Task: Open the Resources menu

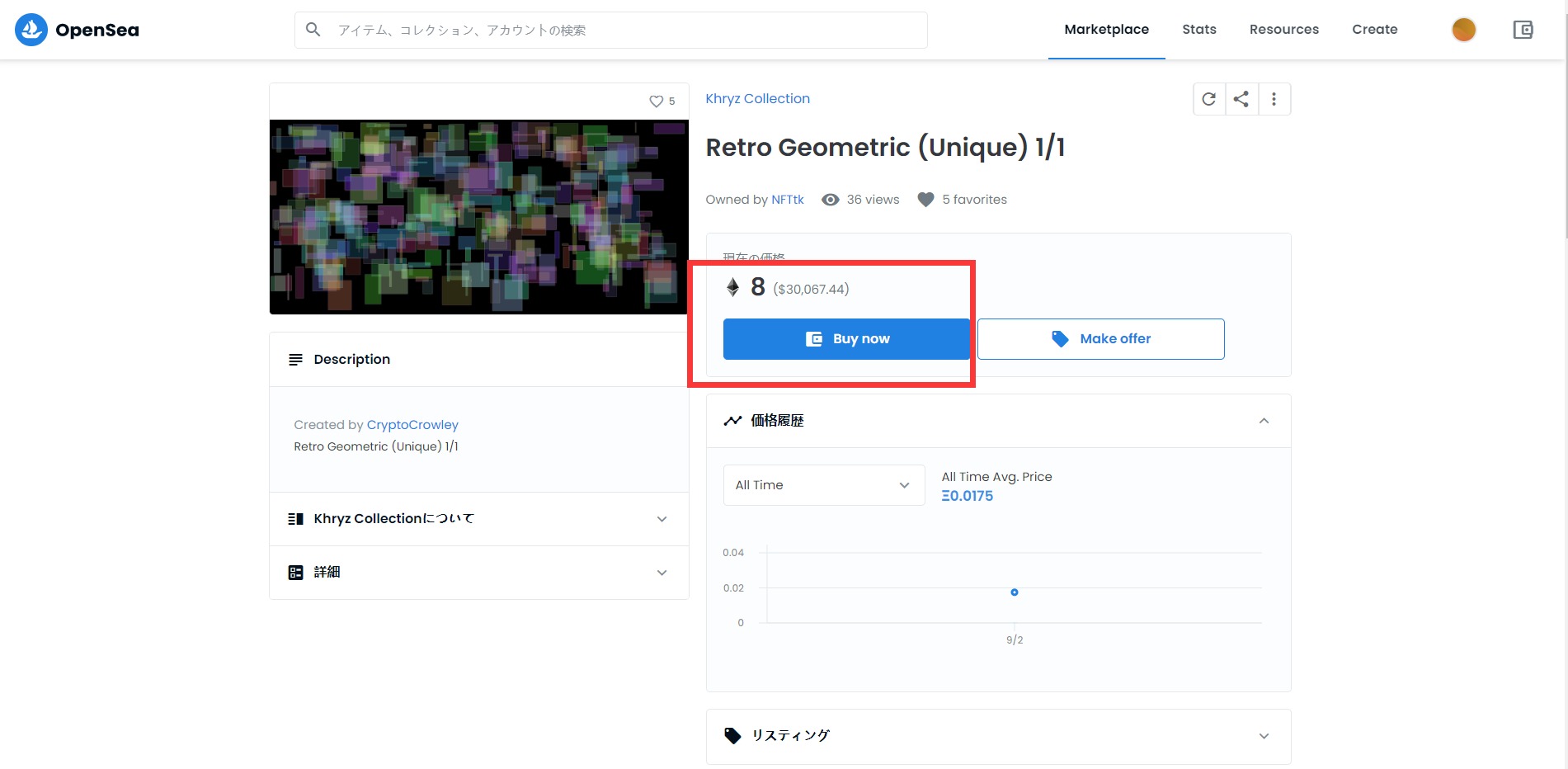Action: click(x=1283, y=30)
